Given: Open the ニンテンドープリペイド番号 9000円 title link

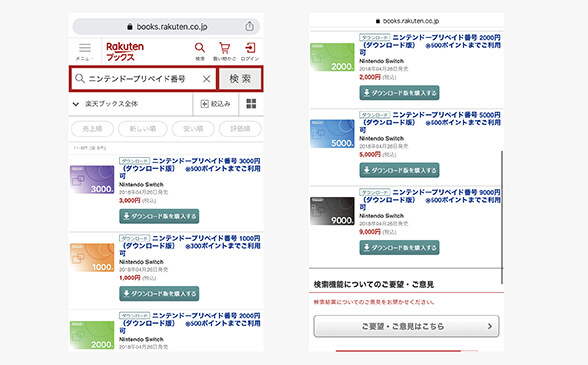Looking at the screenshot, I should click(x=430, y=200).
